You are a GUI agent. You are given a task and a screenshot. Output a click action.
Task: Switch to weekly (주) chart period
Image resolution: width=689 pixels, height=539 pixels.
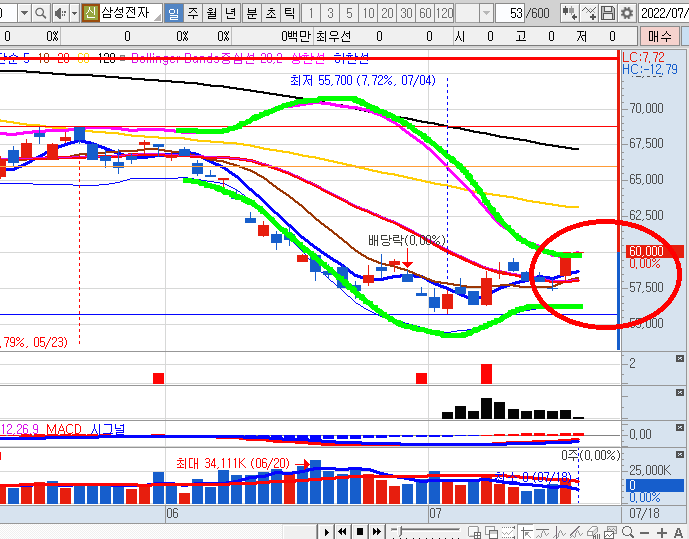point(192,13)
